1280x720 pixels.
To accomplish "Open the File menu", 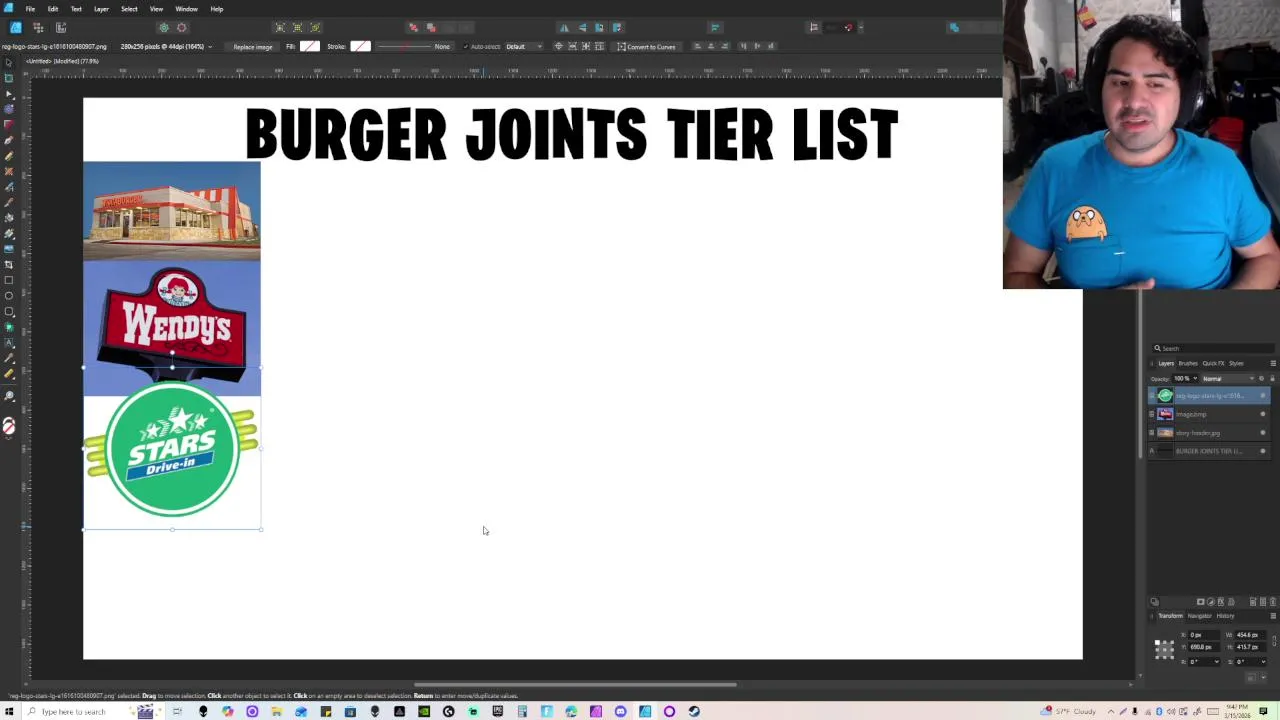I will point(30,9).
